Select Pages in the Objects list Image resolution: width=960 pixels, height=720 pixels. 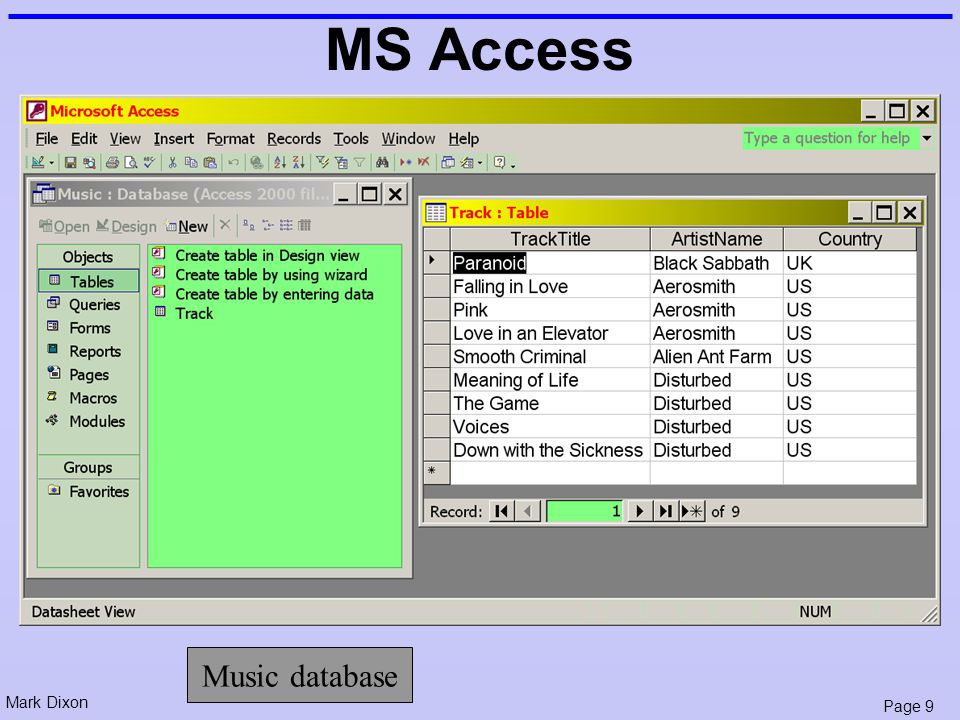point(89,374)
